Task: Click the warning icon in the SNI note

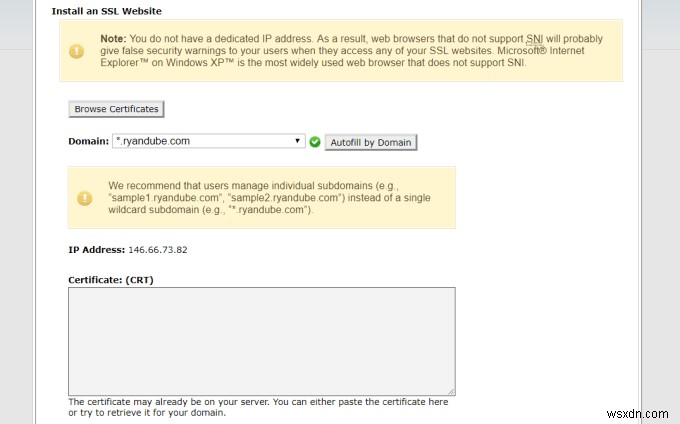Action: (x=76, y=51)
